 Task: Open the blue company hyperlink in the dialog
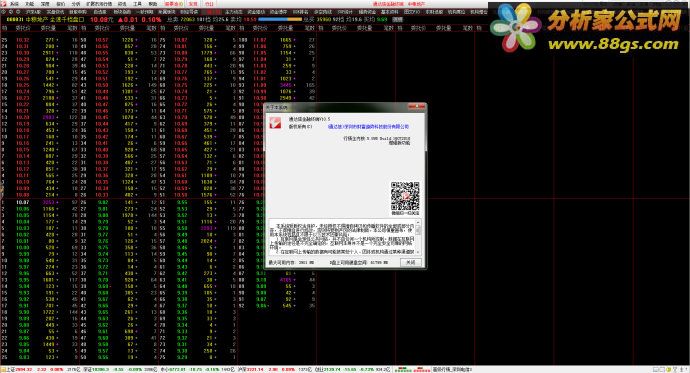(x=368, y=127)
